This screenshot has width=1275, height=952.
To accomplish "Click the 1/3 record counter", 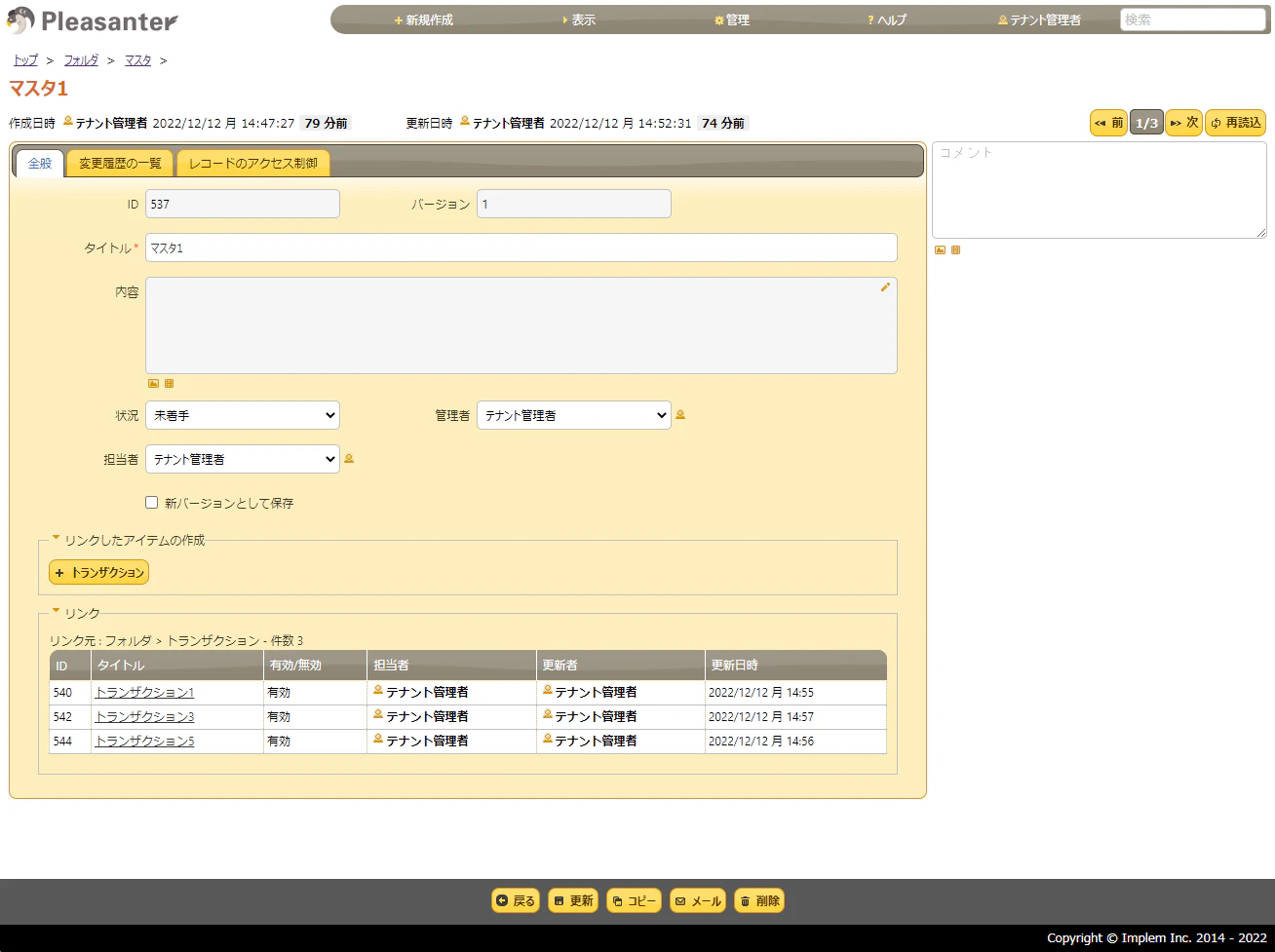I will (x=1147, y=123).
